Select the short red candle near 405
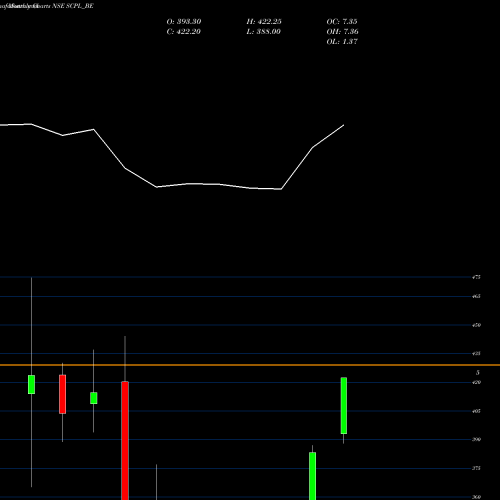 pos(62,394)
